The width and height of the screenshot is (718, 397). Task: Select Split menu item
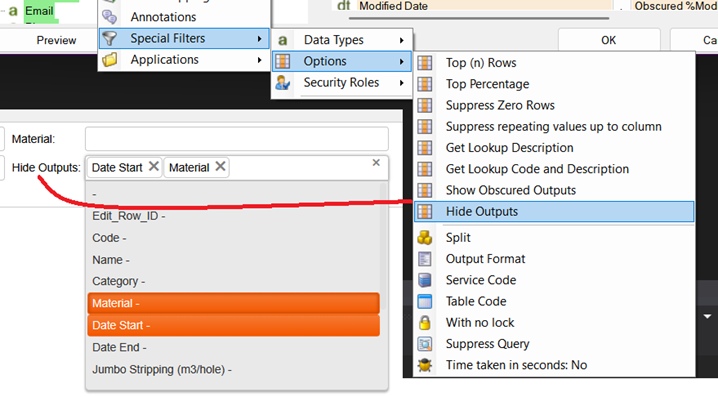[x=554, y=238]
